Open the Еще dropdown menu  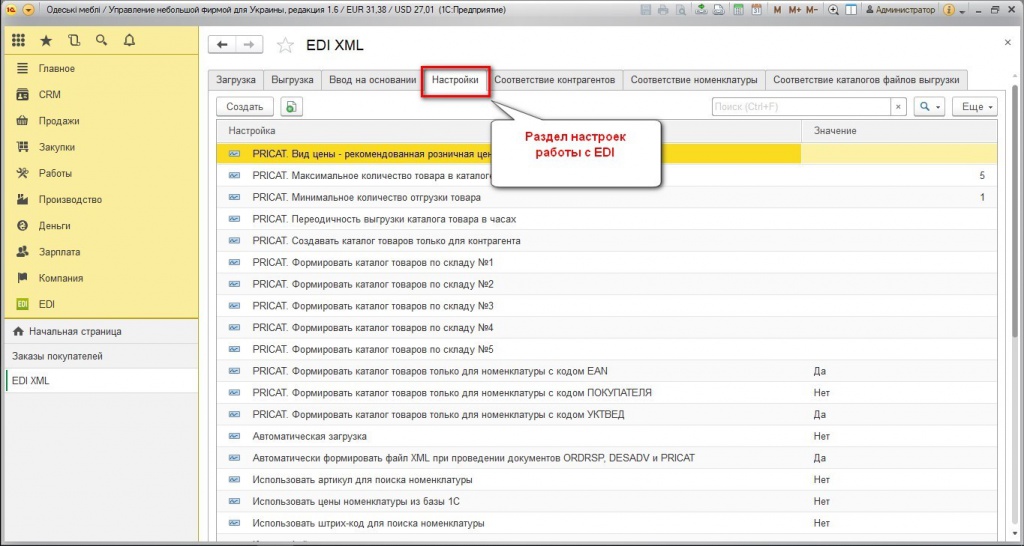975,106
